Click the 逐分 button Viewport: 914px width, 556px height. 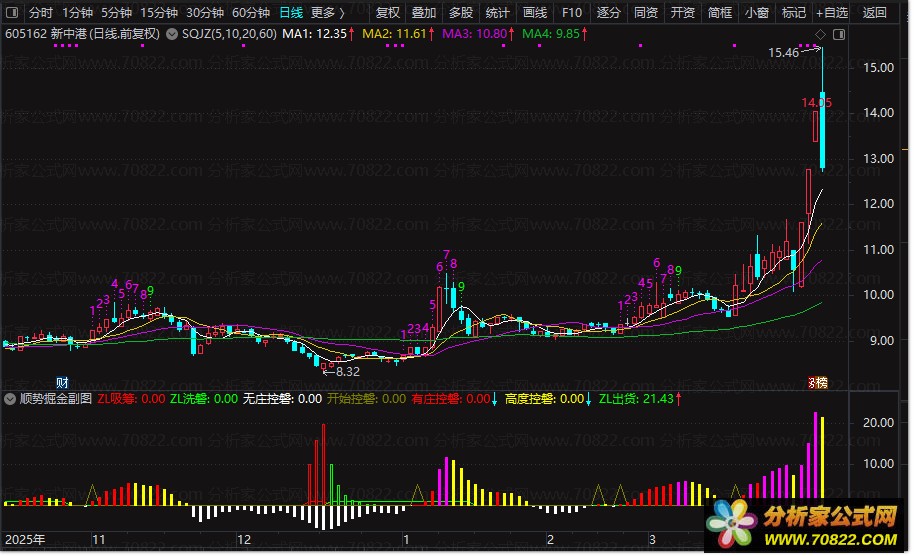[609, 12]
